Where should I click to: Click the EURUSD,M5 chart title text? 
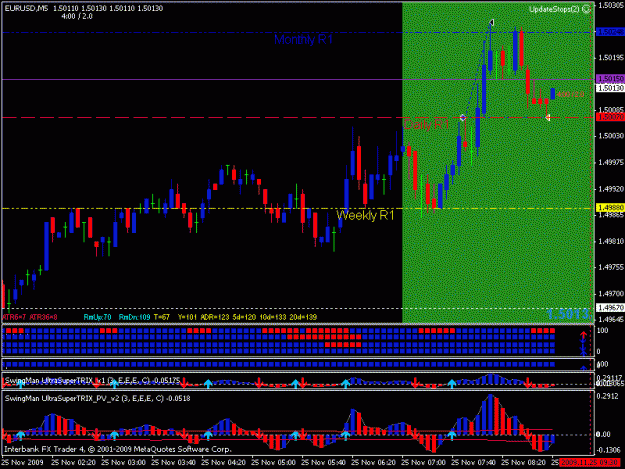click(26, 8)
